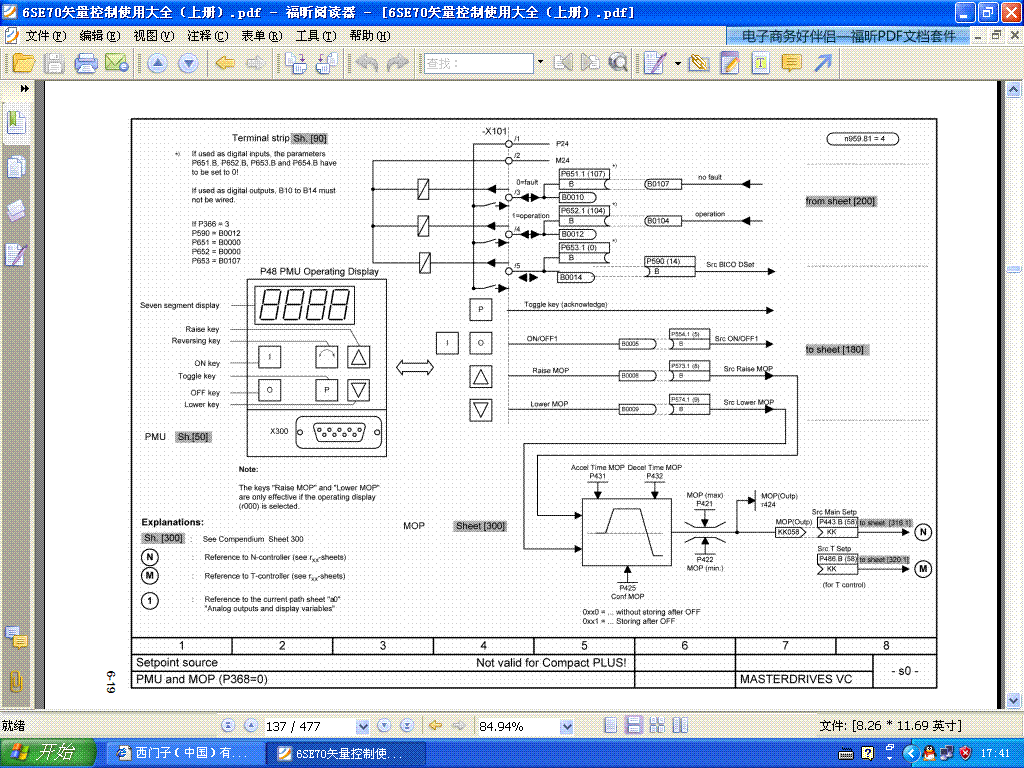This screenshot has width=1024, height=768.
Task: Click the Open file folder icon
Action: click(24, 63)
